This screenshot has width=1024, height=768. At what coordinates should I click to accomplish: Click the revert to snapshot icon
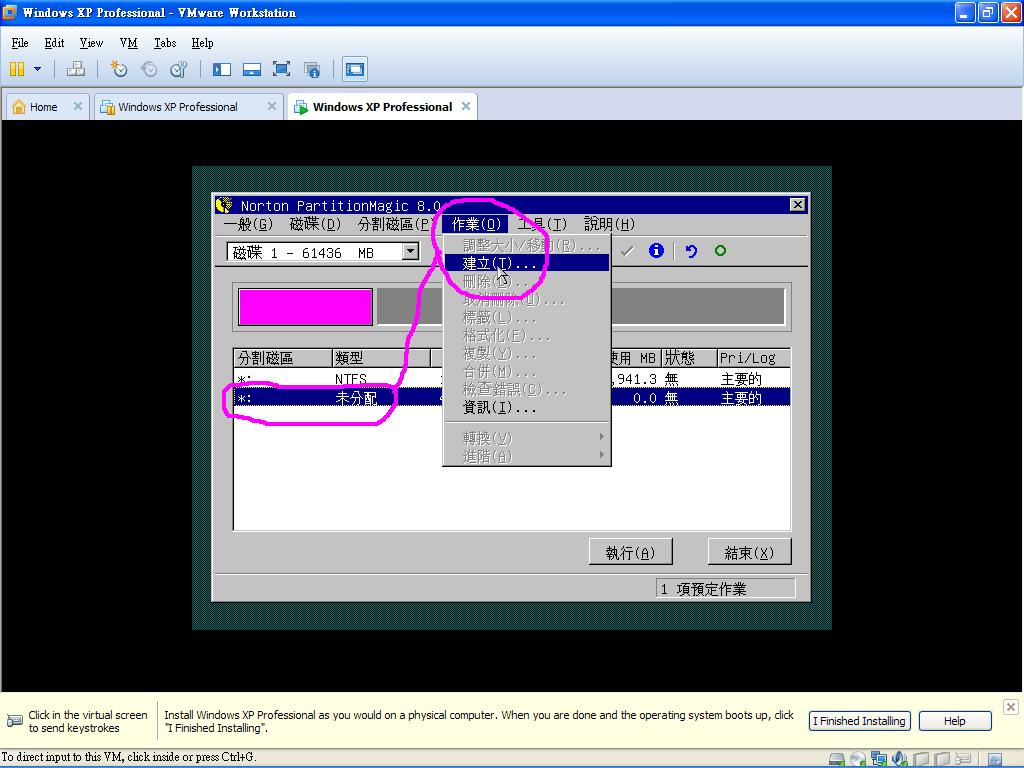[149, 69]
